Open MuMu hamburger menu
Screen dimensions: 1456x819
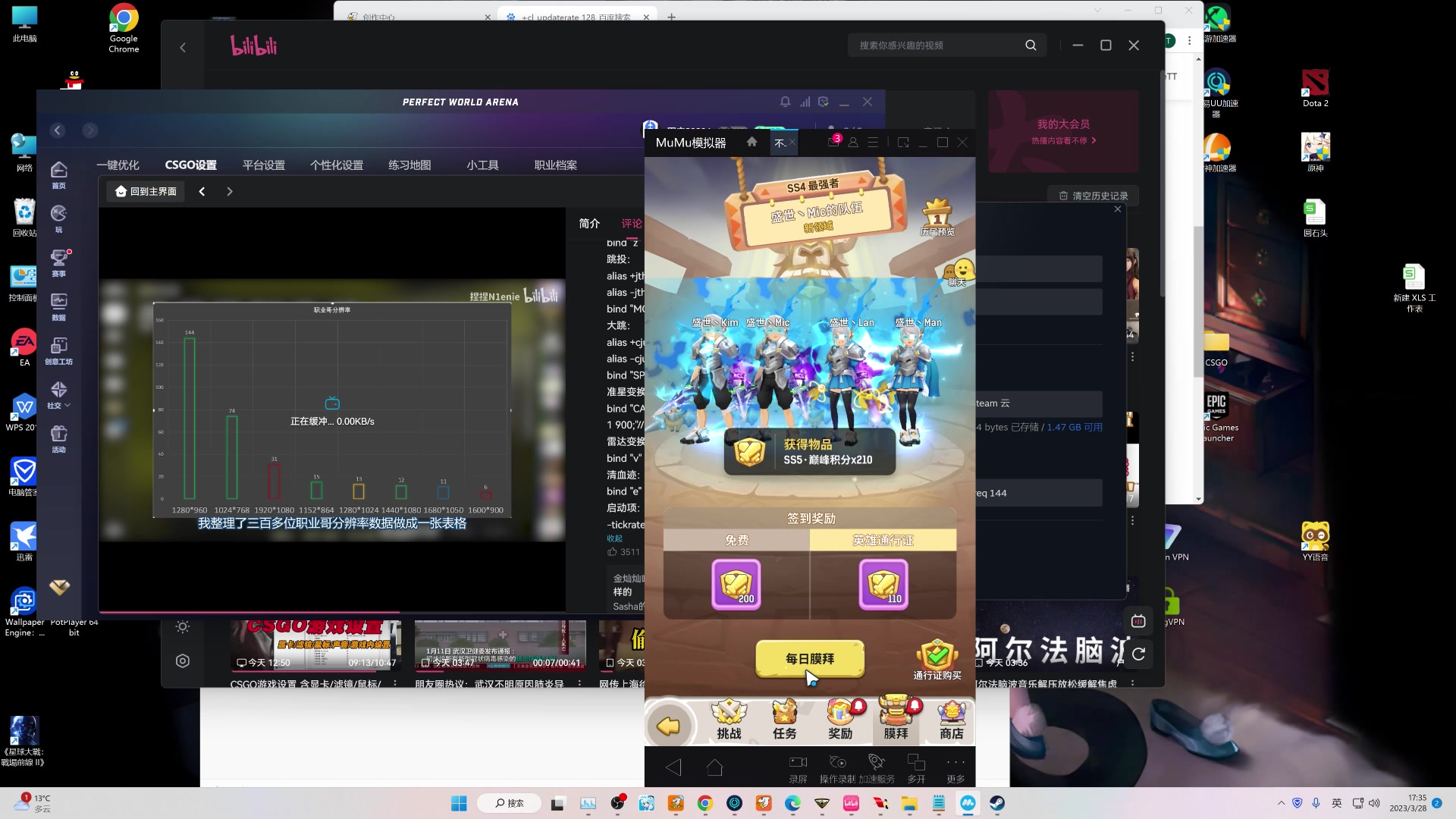[873, 142]
